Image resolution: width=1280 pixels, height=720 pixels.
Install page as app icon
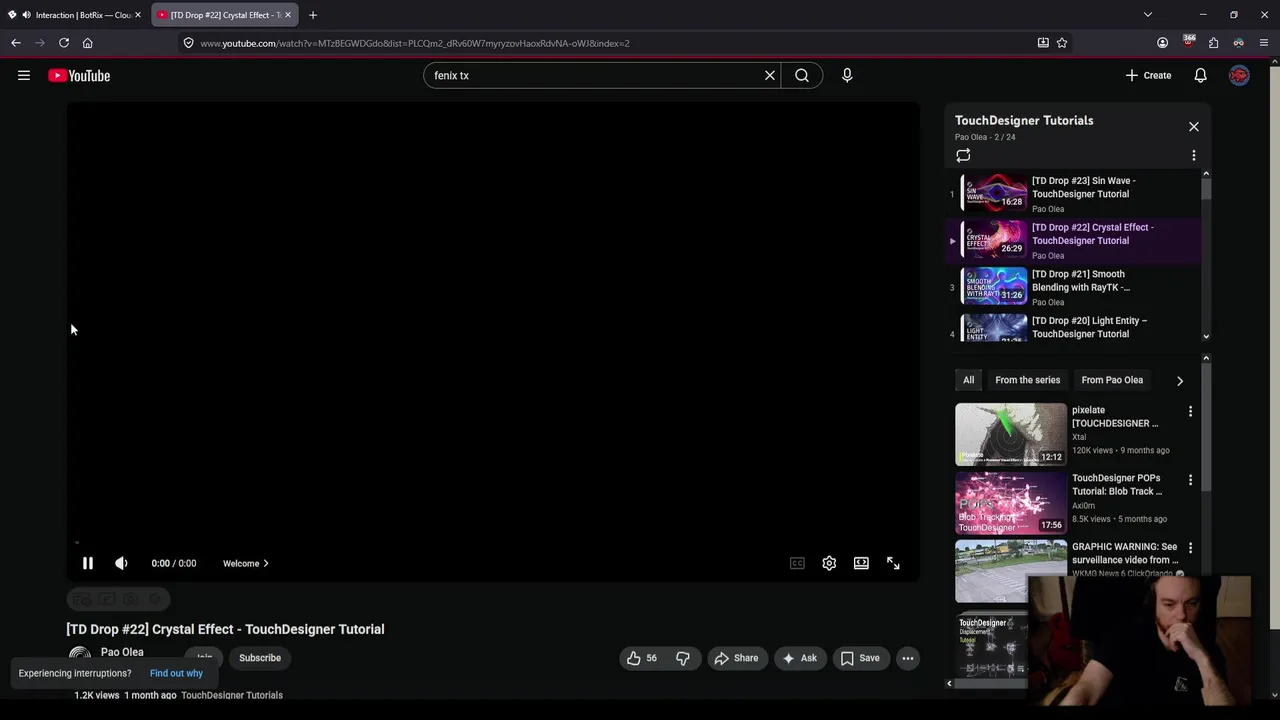[x=1043, y=43]
